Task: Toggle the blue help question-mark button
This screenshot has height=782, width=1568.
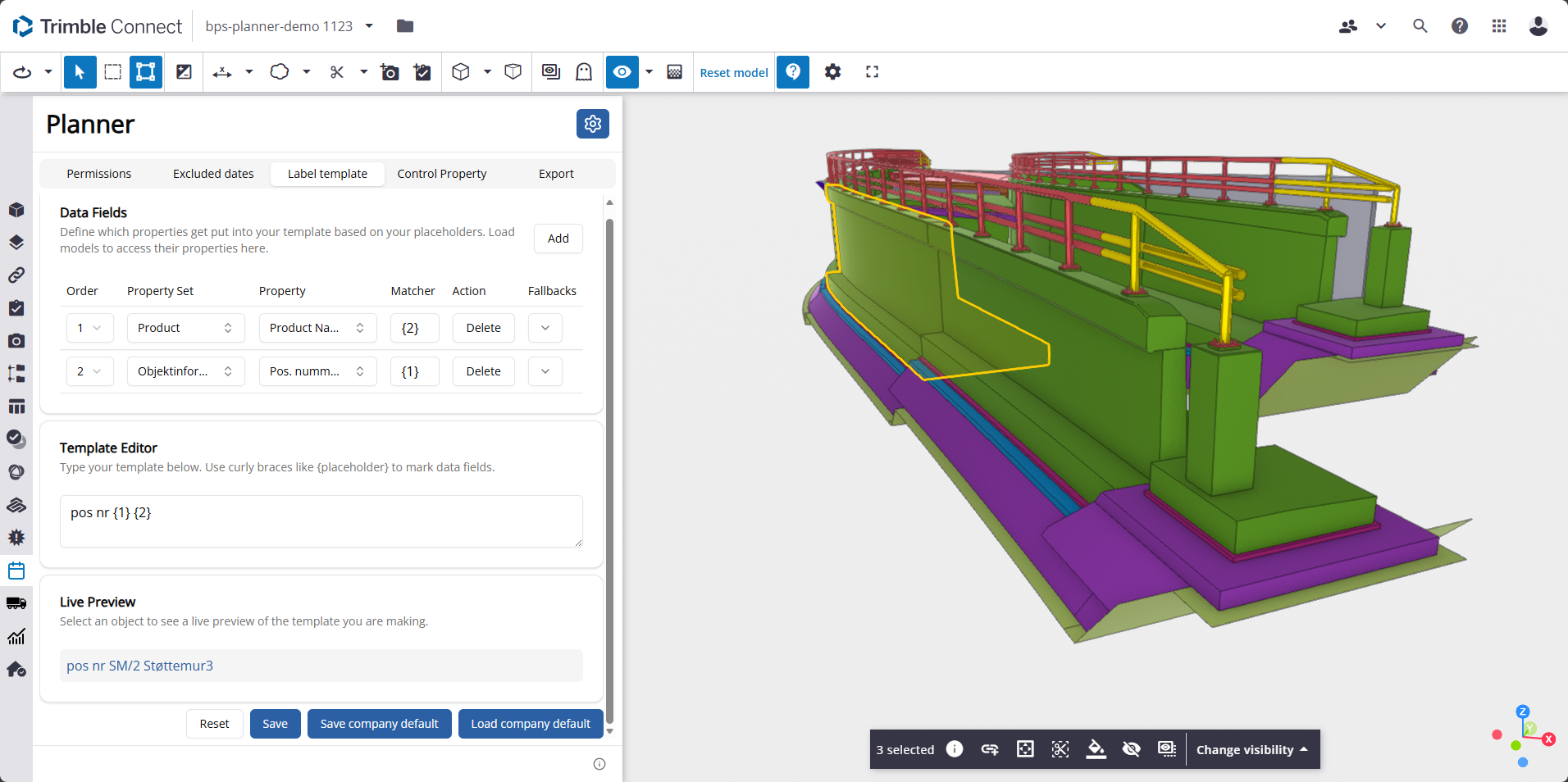Action: tap(793, 72)
